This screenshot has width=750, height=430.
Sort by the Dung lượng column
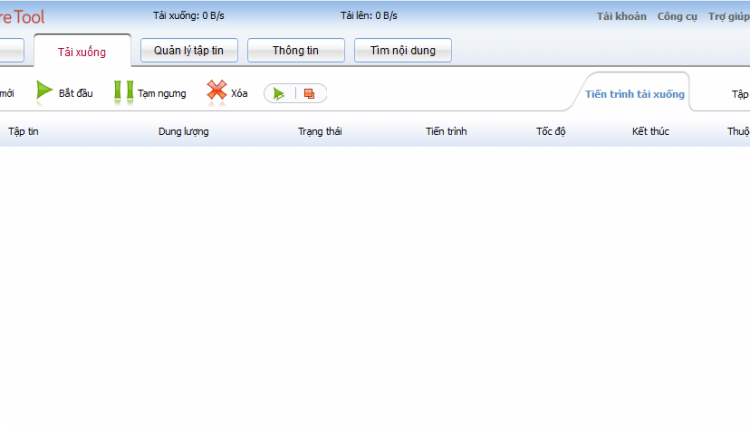(183, 131)
